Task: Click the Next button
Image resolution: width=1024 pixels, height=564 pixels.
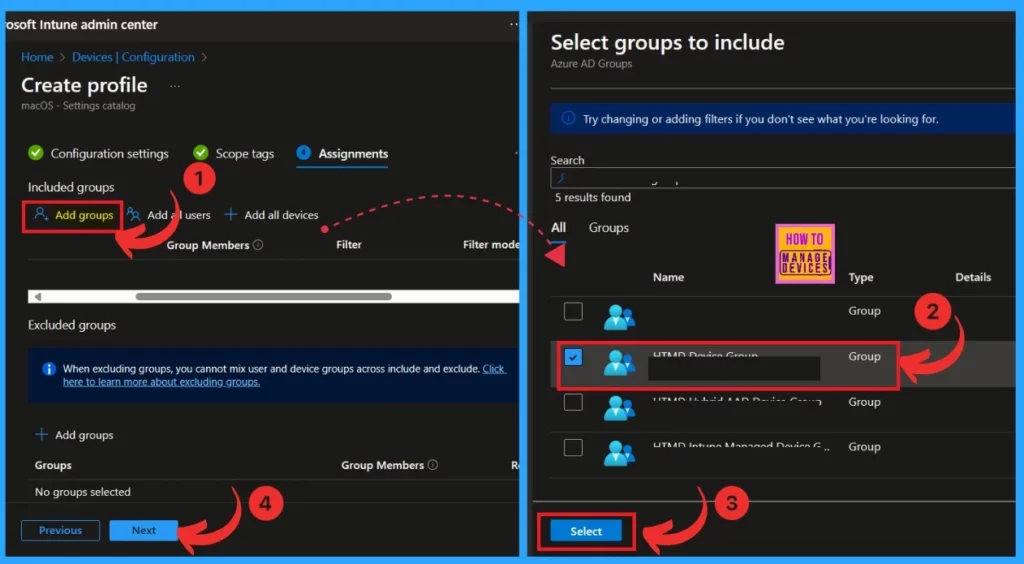Action: click(144, 530)
